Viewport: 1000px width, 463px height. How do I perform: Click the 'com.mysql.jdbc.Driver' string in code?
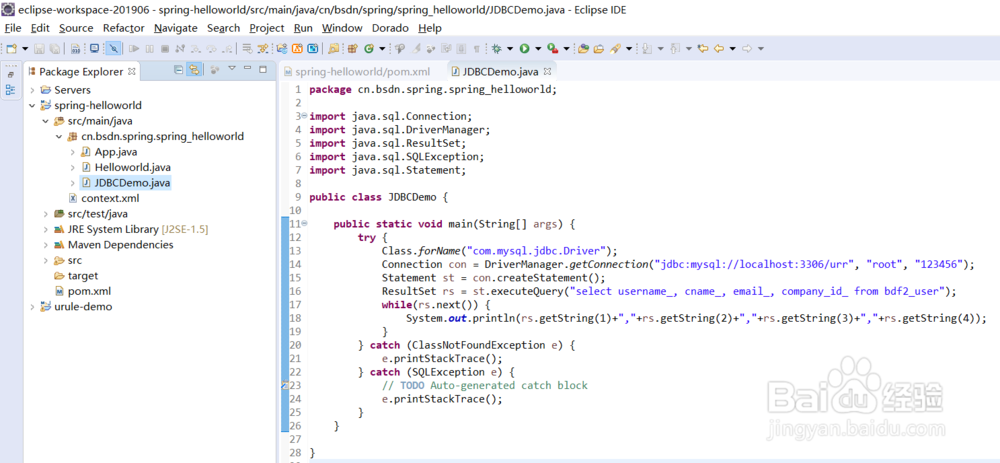(x=538, y=251)
